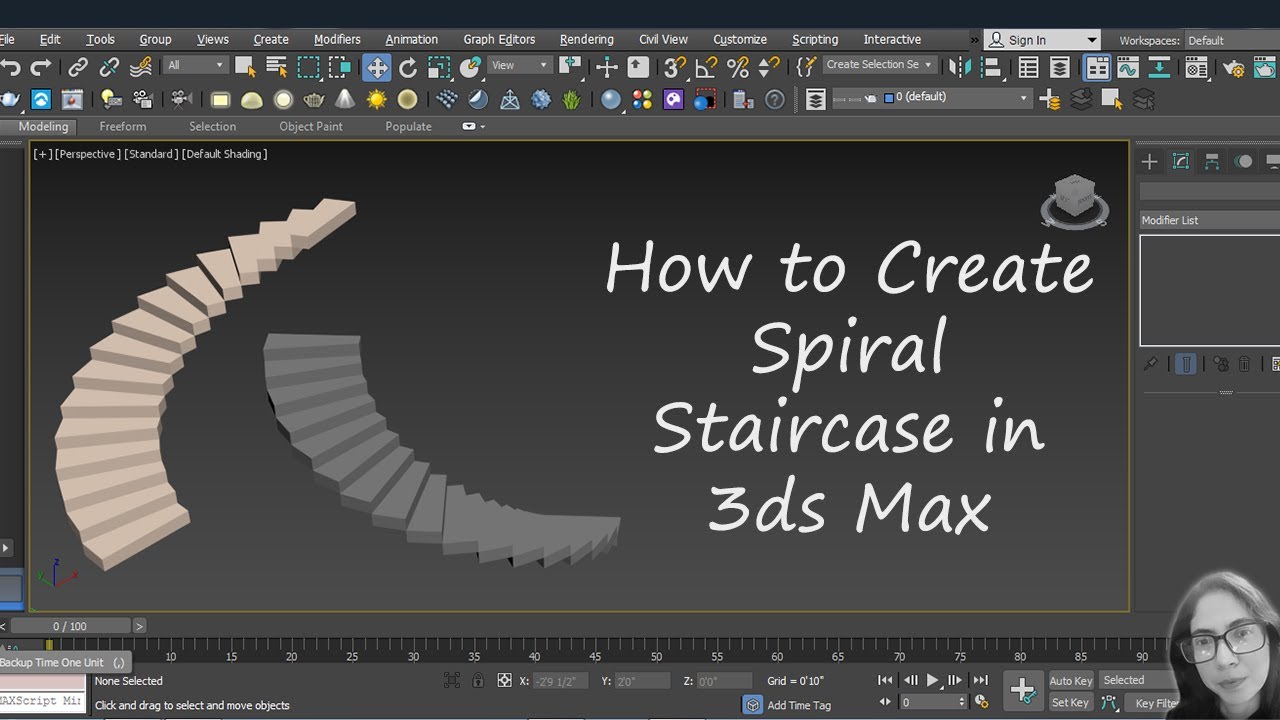
Task: Open the reference coordinate View dropdown
Action: point(520,65)
